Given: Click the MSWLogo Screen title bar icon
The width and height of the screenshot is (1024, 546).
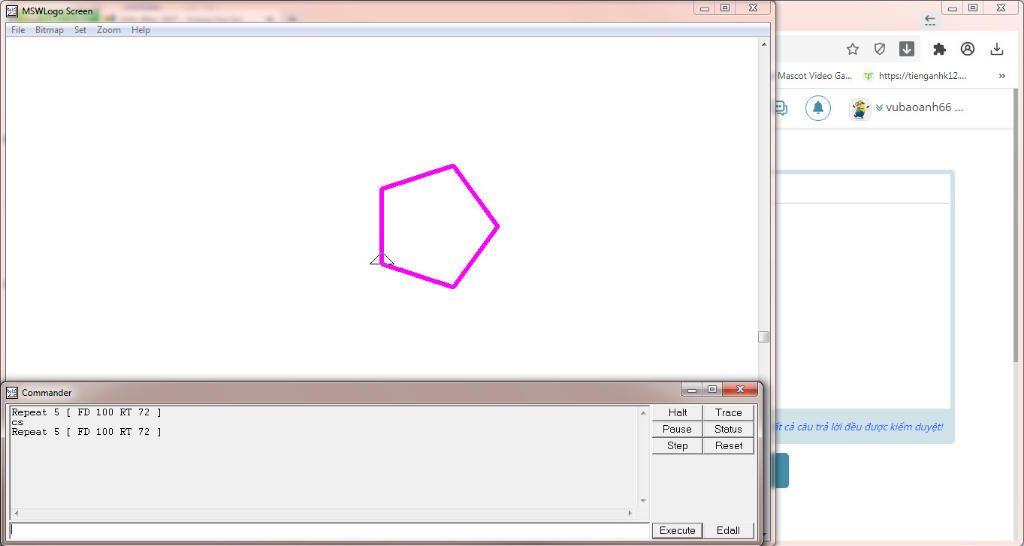Looking at the screenshot, I should coord(12,11).
